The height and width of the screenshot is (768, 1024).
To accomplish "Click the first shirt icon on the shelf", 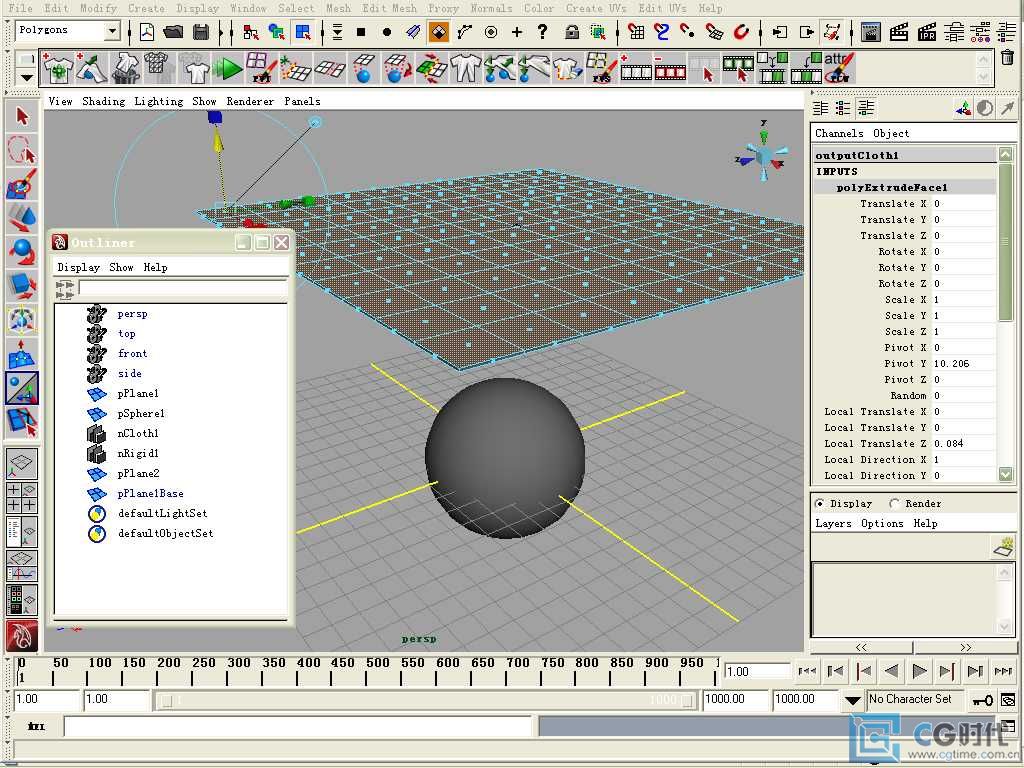I will click(57, 68).
